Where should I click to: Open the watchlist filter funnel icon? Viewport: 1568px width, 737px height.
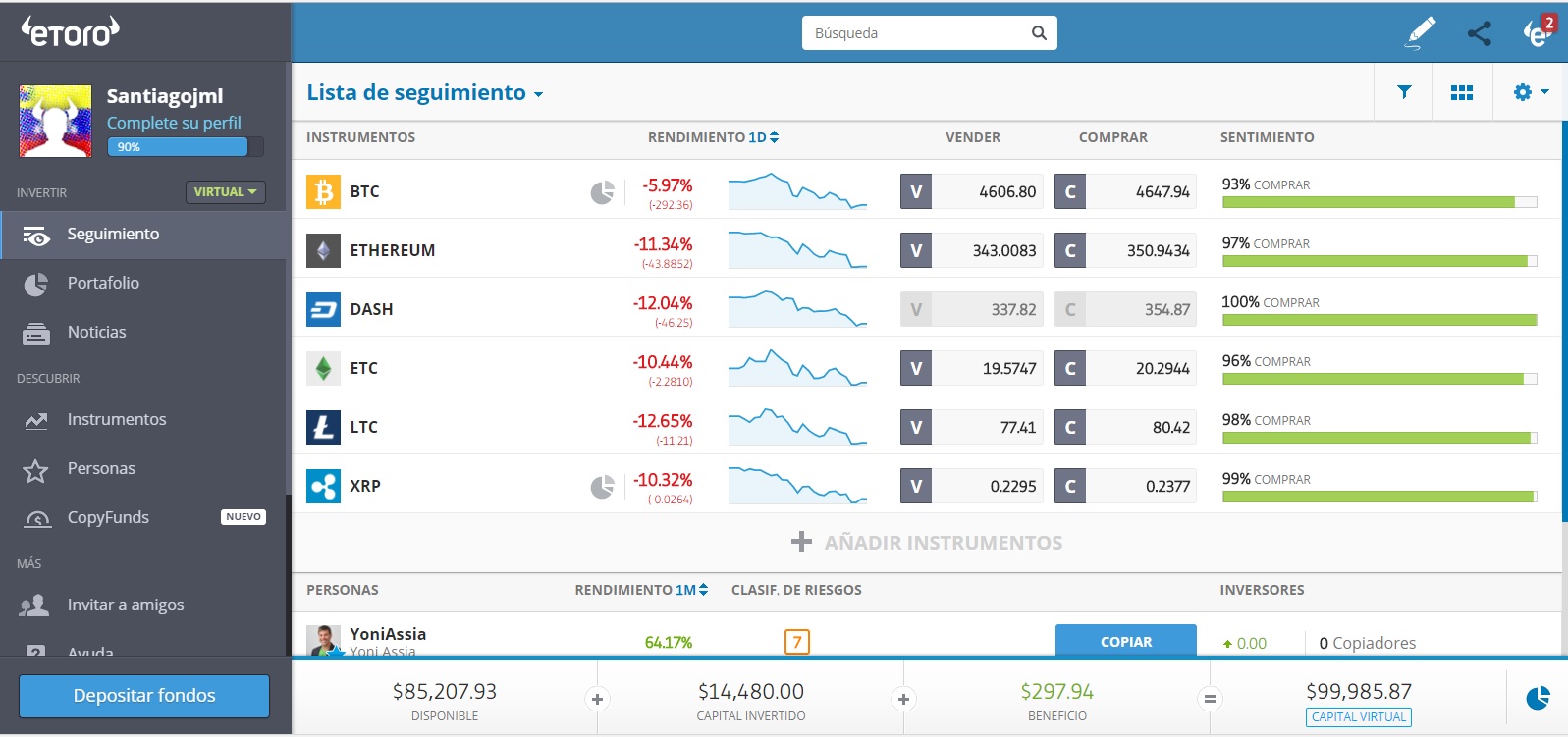(x=1404, y=92)
